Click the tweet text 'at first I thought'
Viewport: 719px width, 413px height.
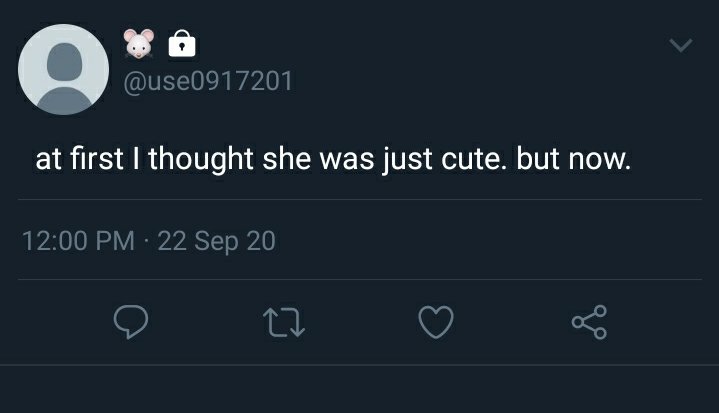click(x=144, y=160)
